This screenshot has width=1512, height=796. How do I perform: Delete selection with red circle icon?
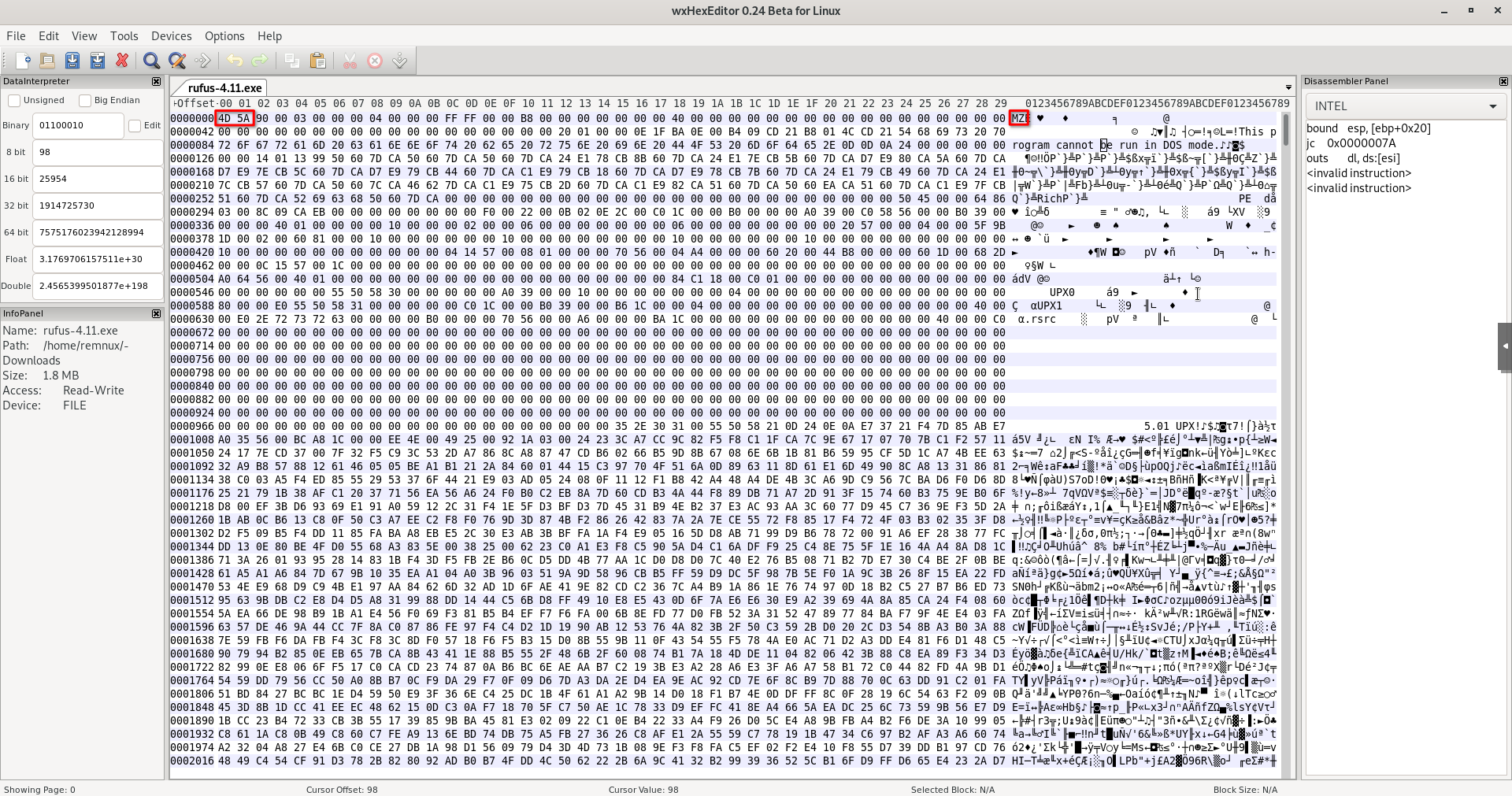[x=375, y=61]
